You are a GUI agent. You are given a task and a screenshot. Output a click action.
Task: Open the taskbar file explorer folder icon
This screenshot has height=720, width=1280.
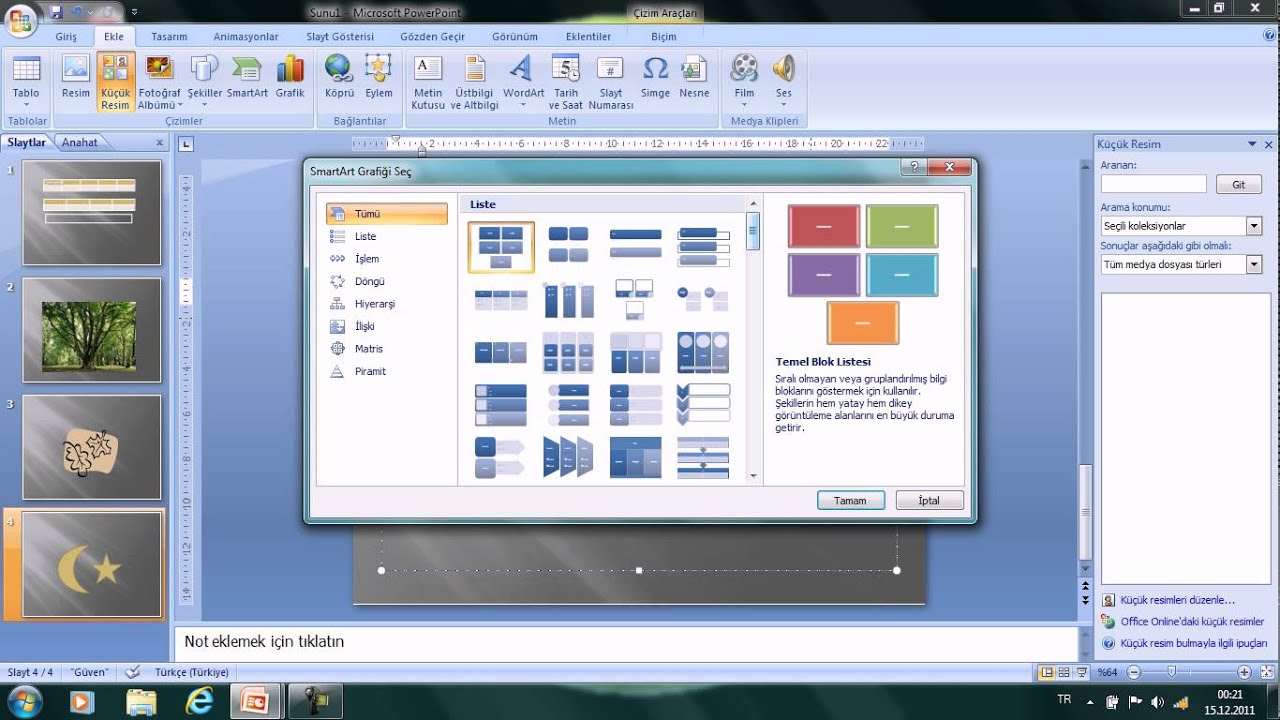[x=142, y=702]
